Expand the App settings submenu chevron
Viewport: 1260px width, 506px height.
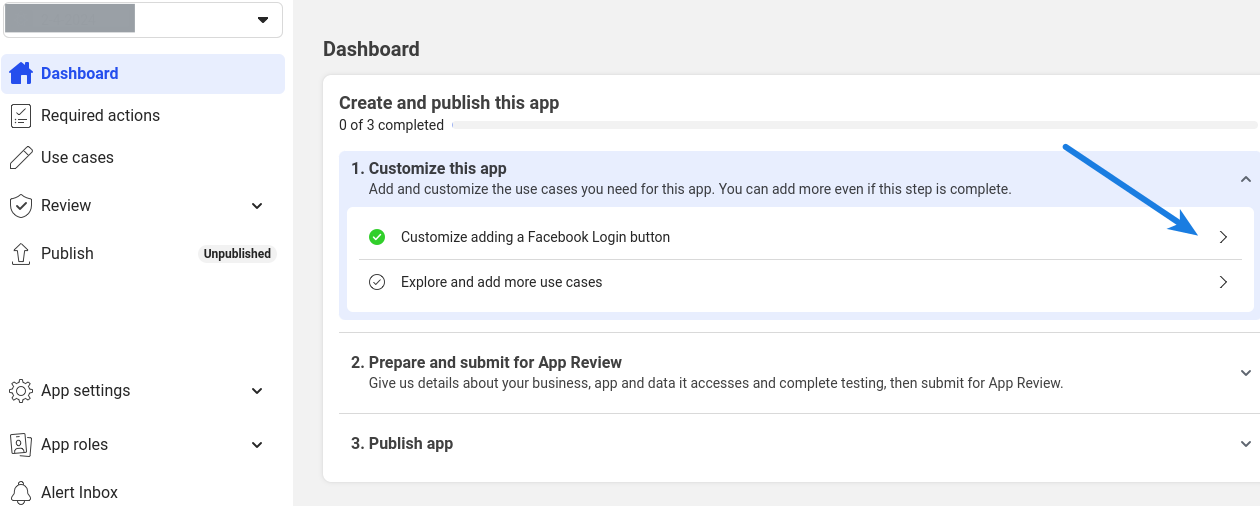(257, 391)
